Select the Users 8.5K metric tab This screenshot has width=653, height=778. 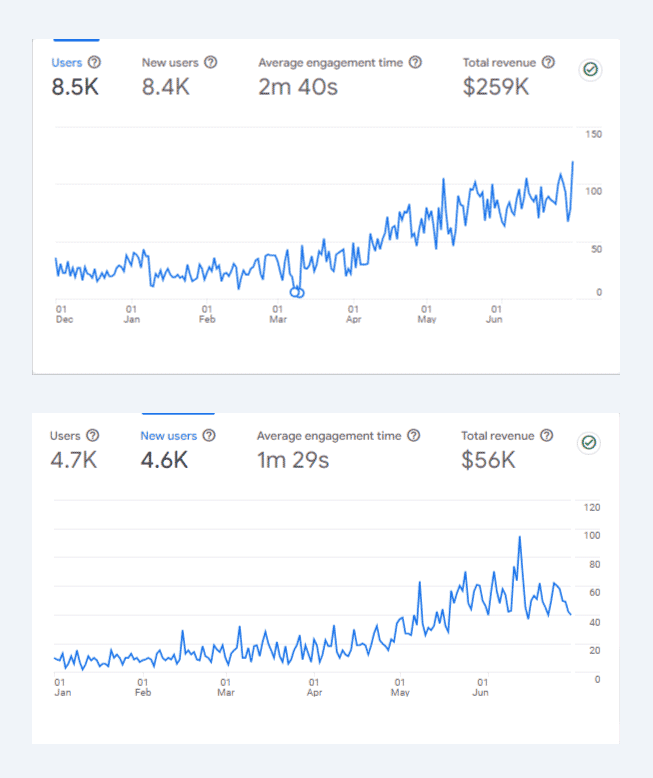click(75, 76)
